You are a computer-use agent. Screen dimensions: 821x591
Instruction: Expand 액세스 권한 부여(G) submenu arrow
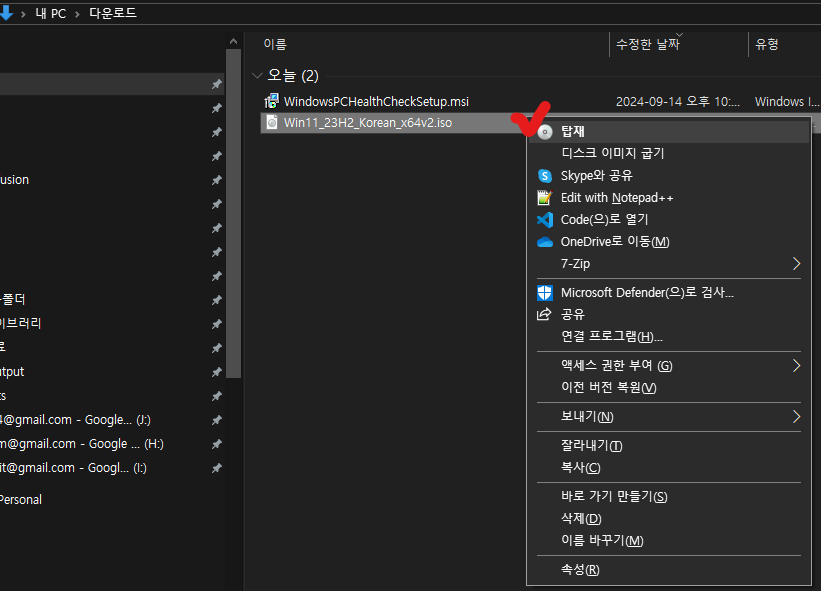796,365
